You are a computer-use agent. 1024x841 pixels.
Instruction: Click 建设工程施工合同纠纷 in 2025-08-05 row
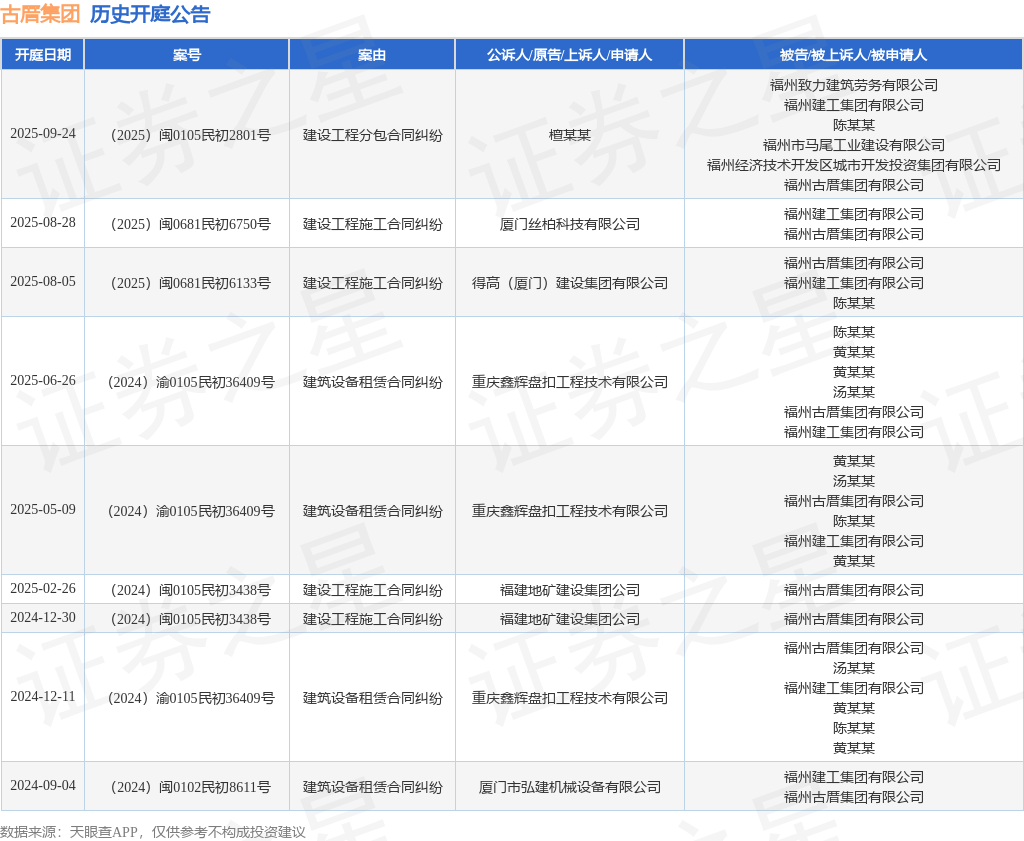click(x=372, y=283)
